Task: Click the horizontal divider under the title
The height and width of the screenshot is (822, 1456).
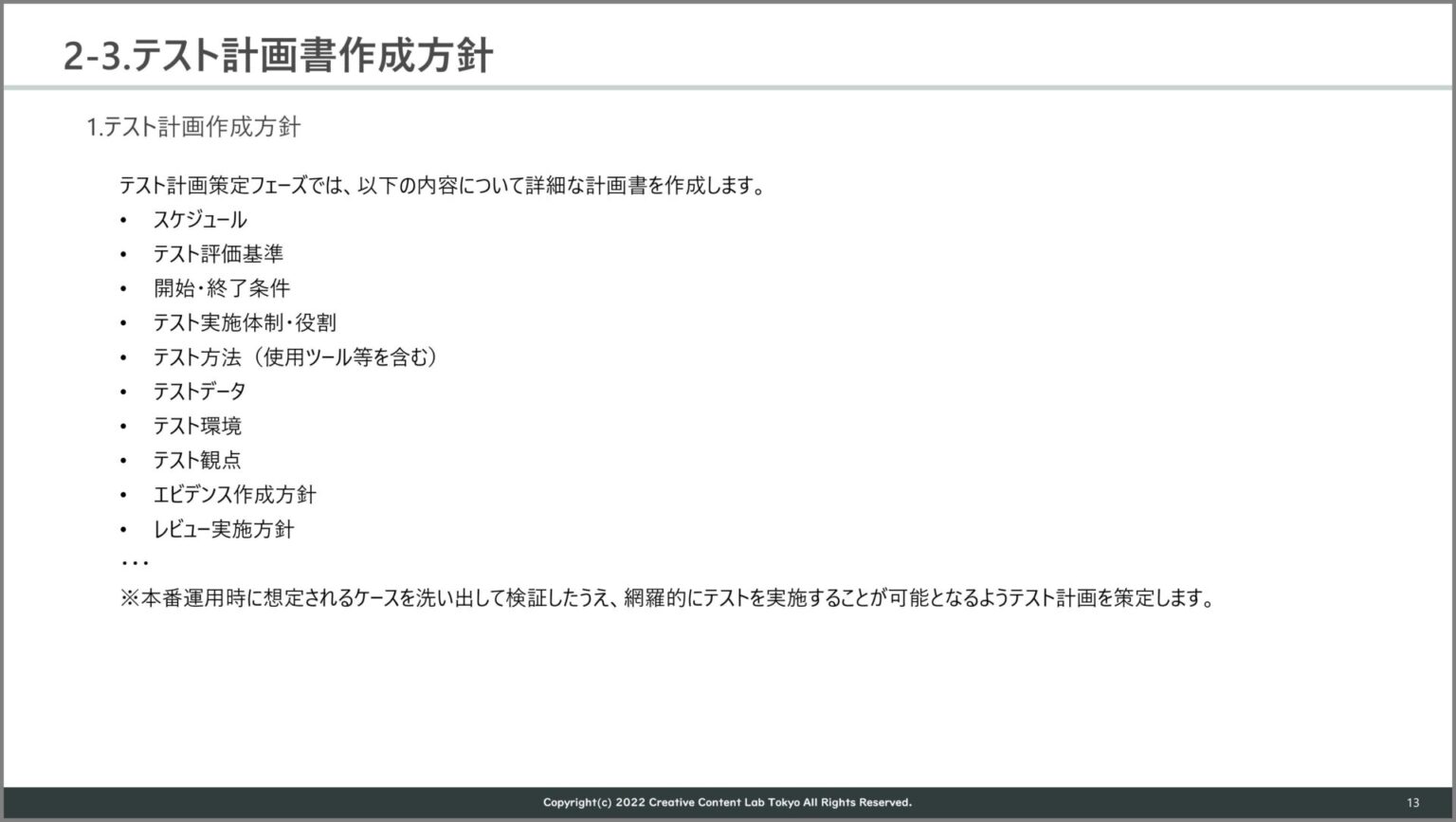Action: tap(728, 88)
